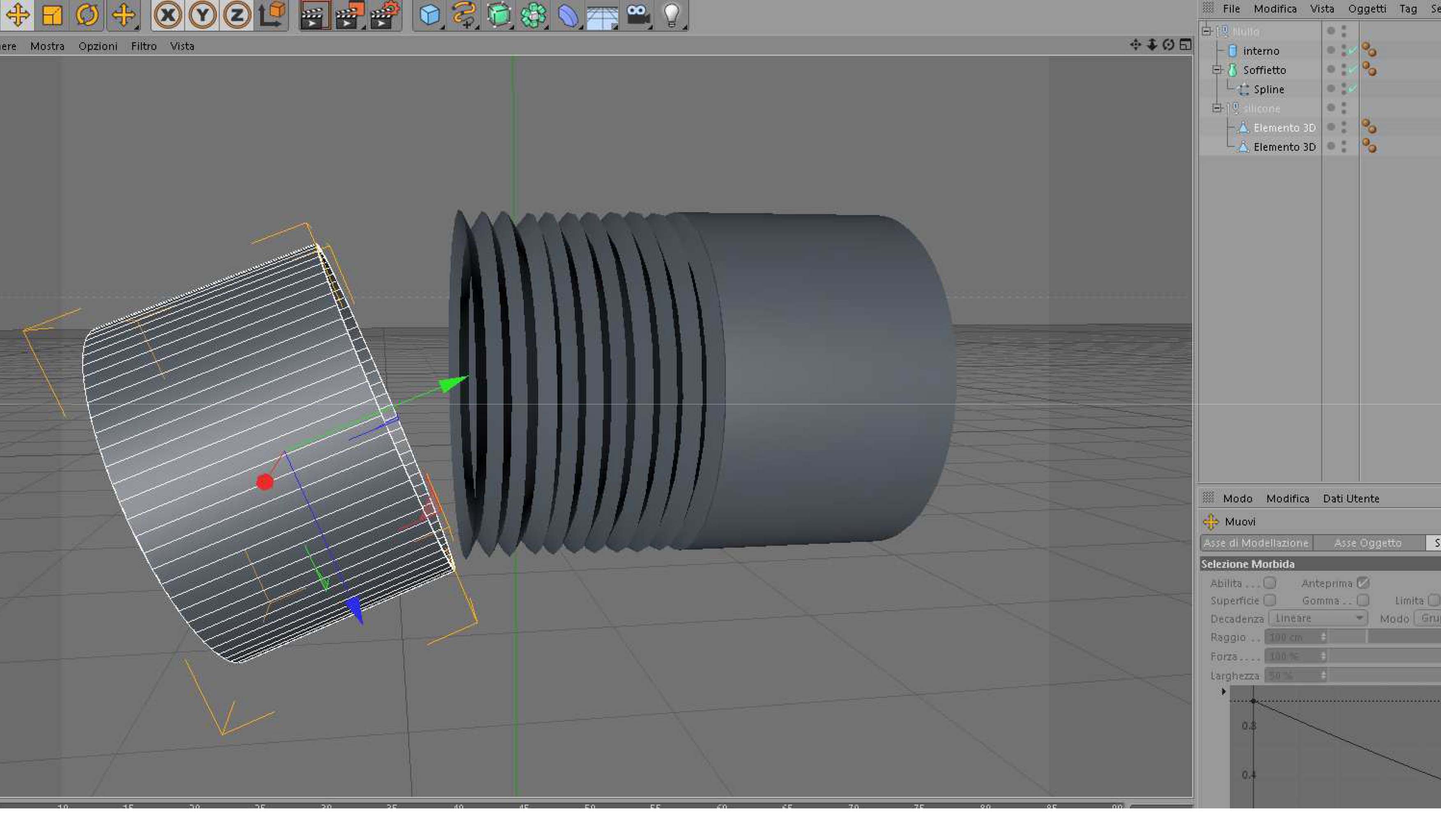Toggle the Superficie checkbox
The height and width of the screenshot is (840, 1441).
click(x=1270, y=600)
